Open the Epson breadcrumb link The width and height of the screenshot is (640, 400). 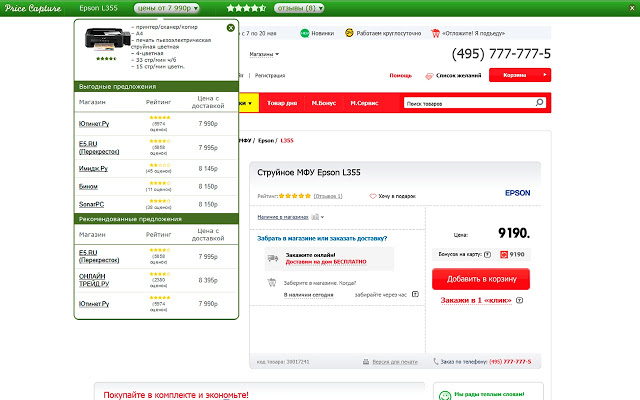pyautogui.click(x=266, y=140)
